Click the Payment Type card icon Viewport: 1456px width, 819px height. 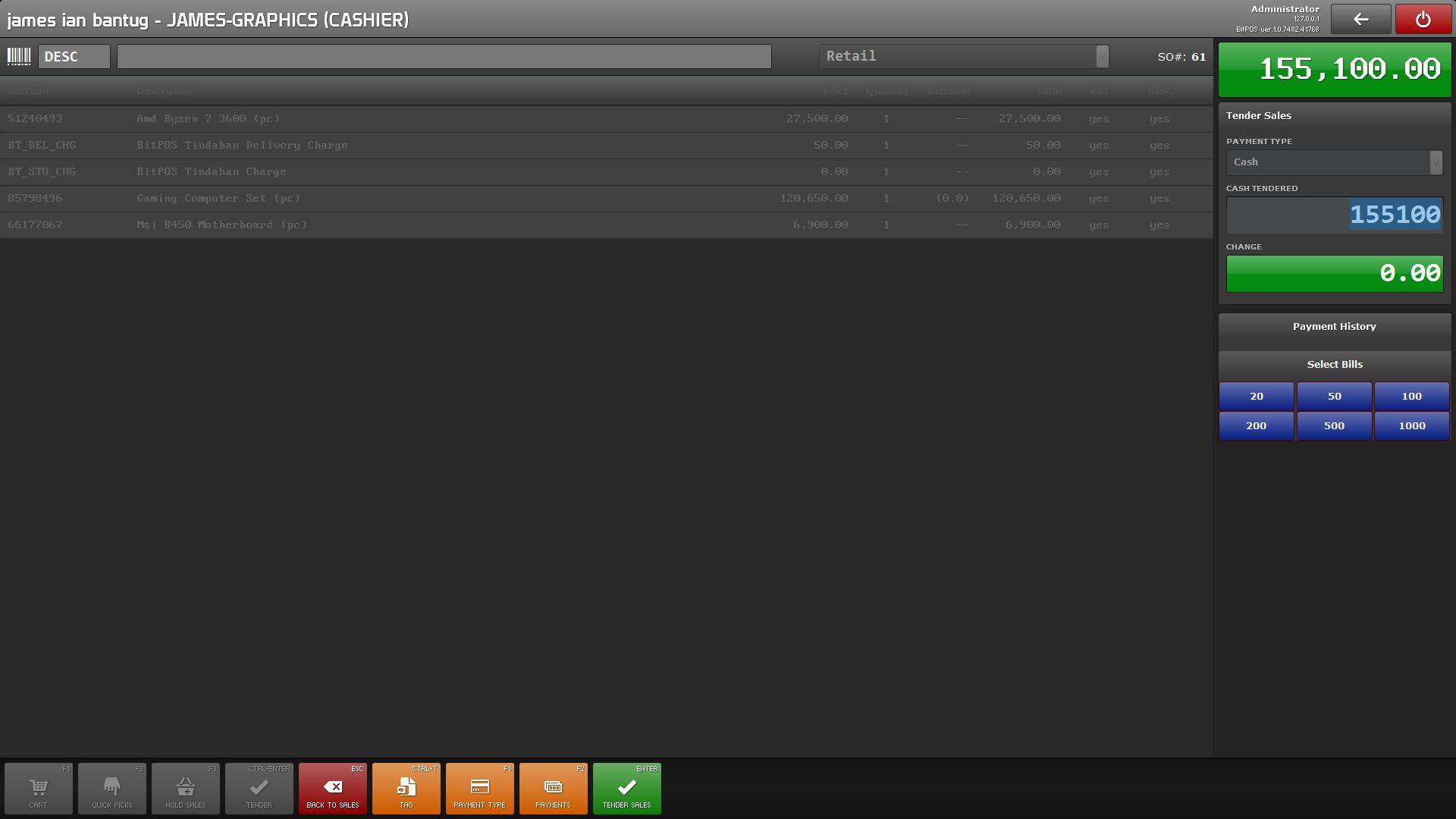pyautogui.click(x=479, y=787)
